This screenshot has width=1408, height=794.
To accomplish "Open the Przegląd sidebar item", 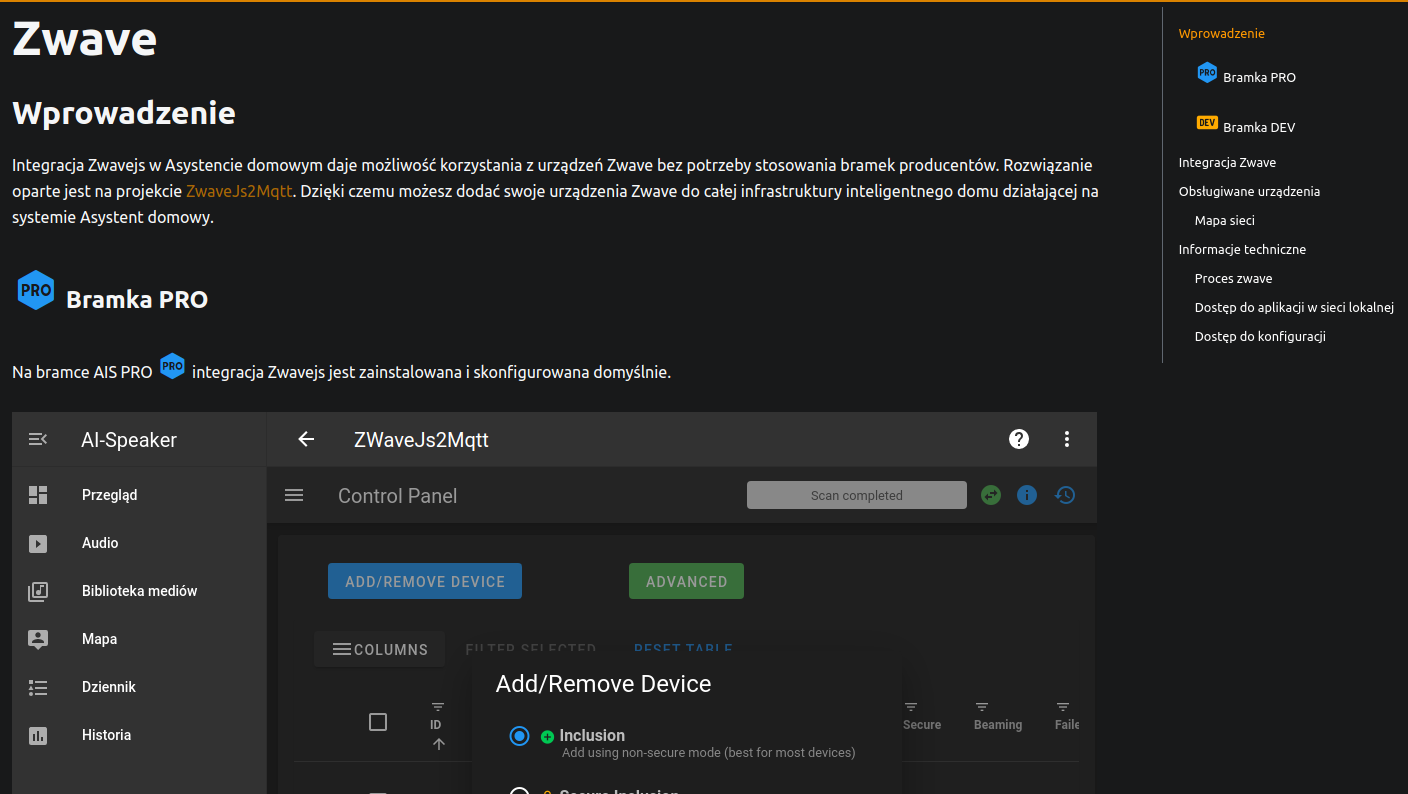I will 139,495.
